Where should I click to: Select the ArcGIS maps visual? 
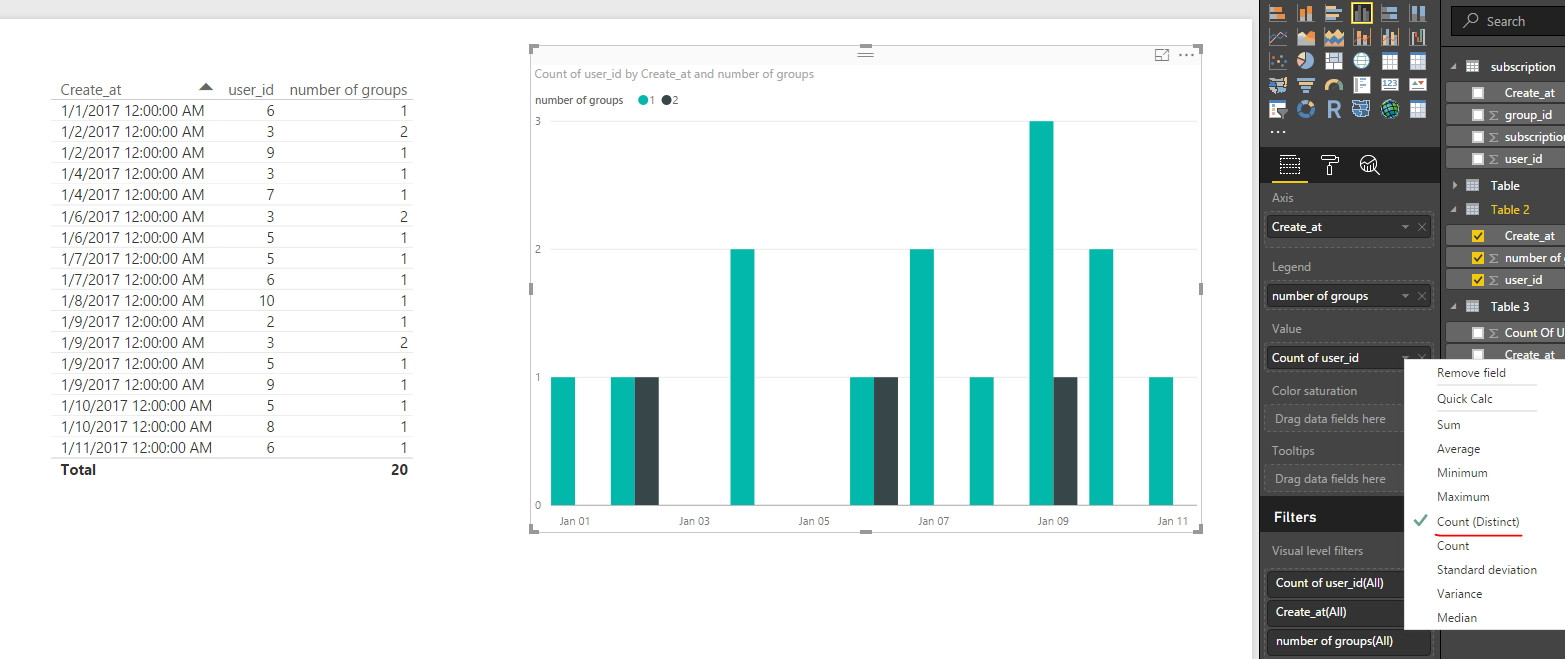1389,109
